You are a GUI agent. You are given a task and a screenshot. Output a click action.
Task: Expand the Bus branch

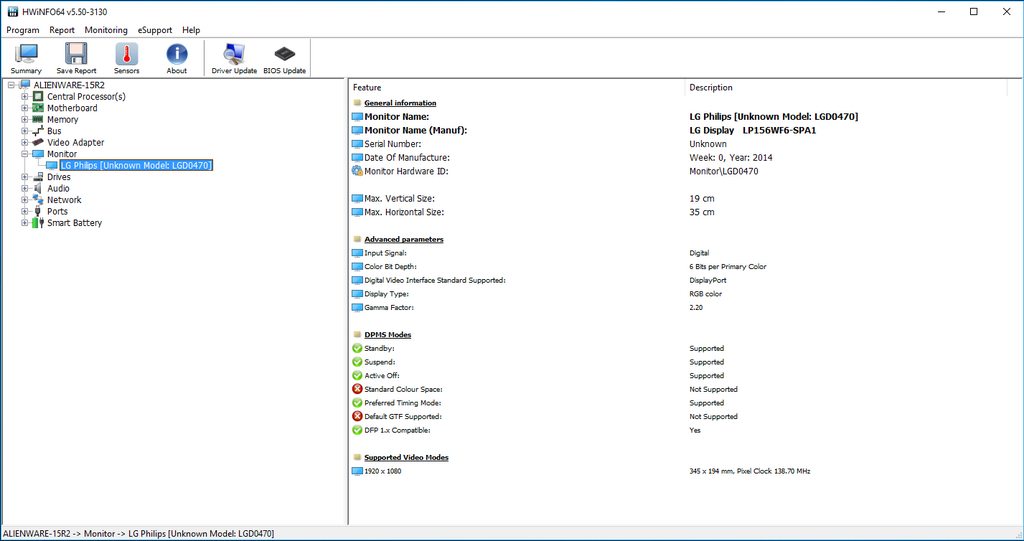25,131
